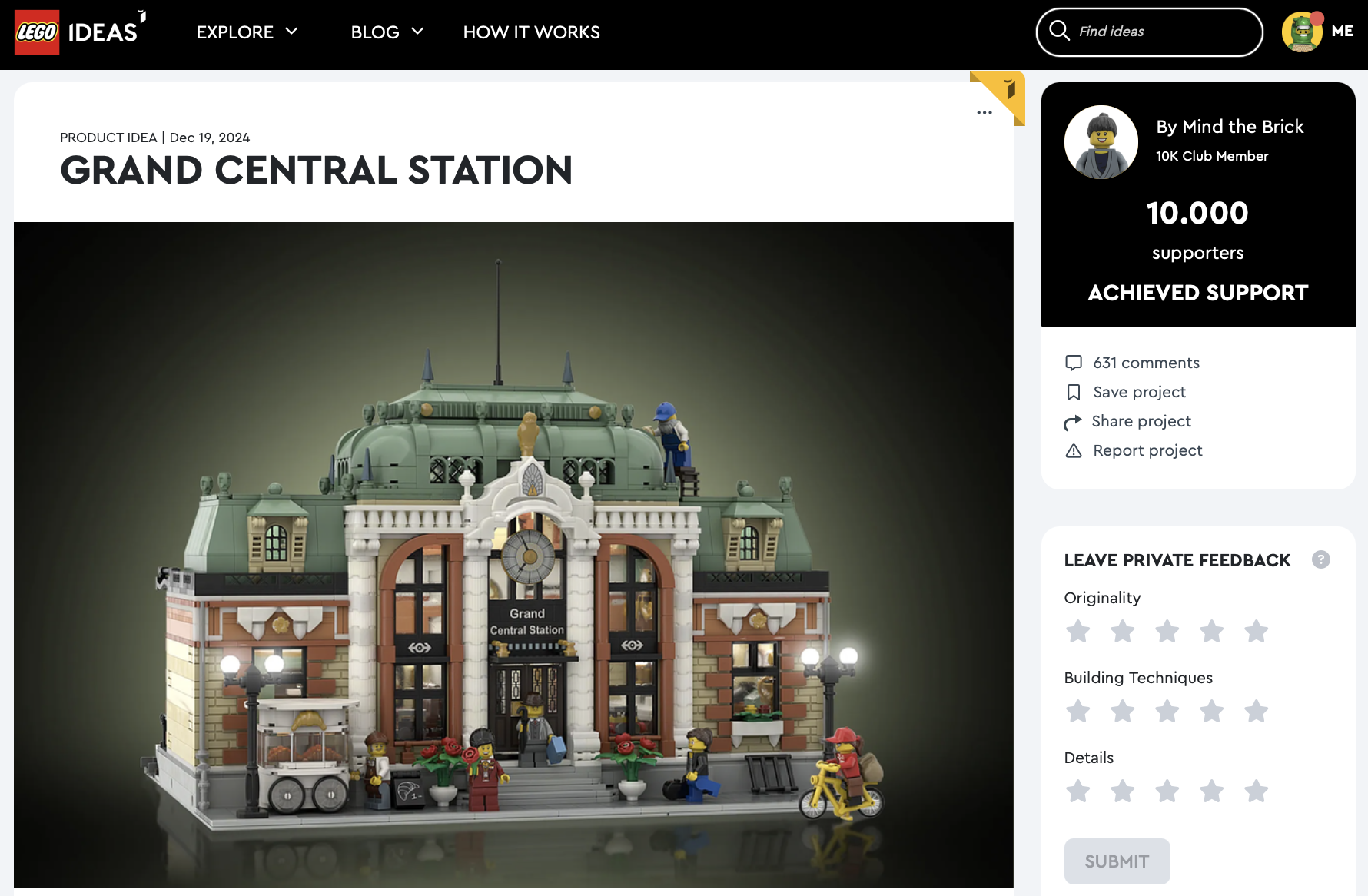This screenshot has width=1368, height=896.
Task: View the Mind the Brick author avatar
Action: [x=1101, y=142]
